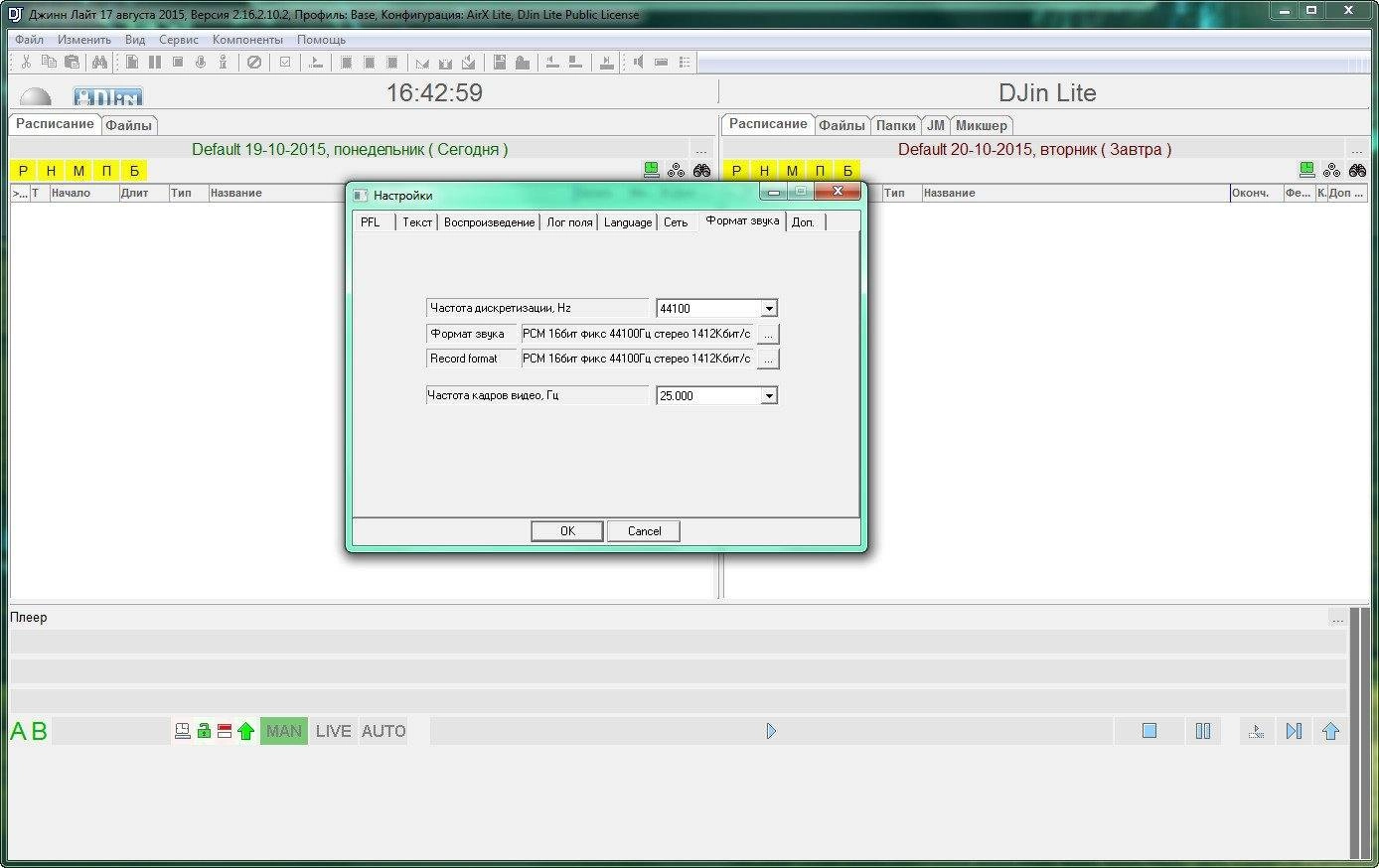Select player B

coord(40,732)
